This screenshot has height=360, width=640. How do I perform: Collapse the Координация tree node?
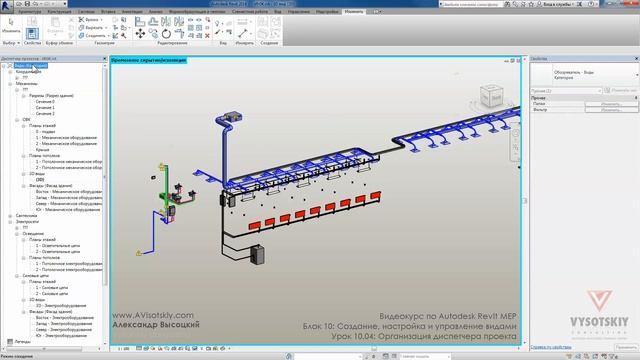[x=10, y=72]
